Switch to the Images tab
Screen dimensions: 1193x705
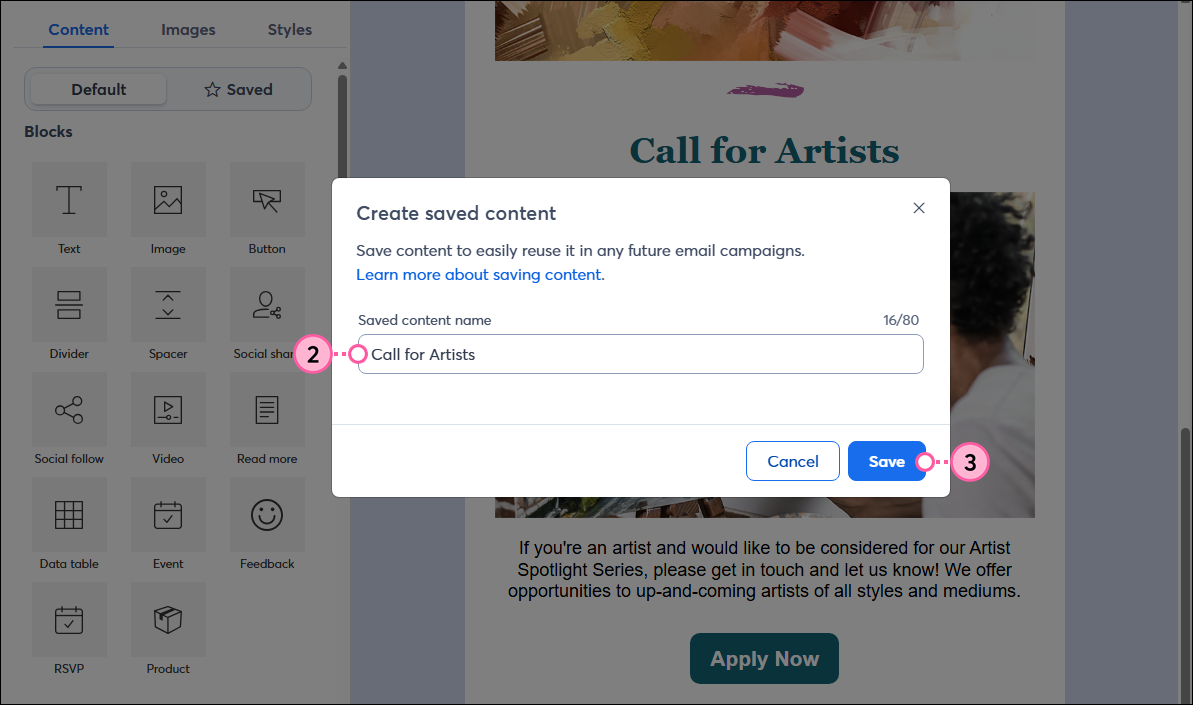point(188,29)
